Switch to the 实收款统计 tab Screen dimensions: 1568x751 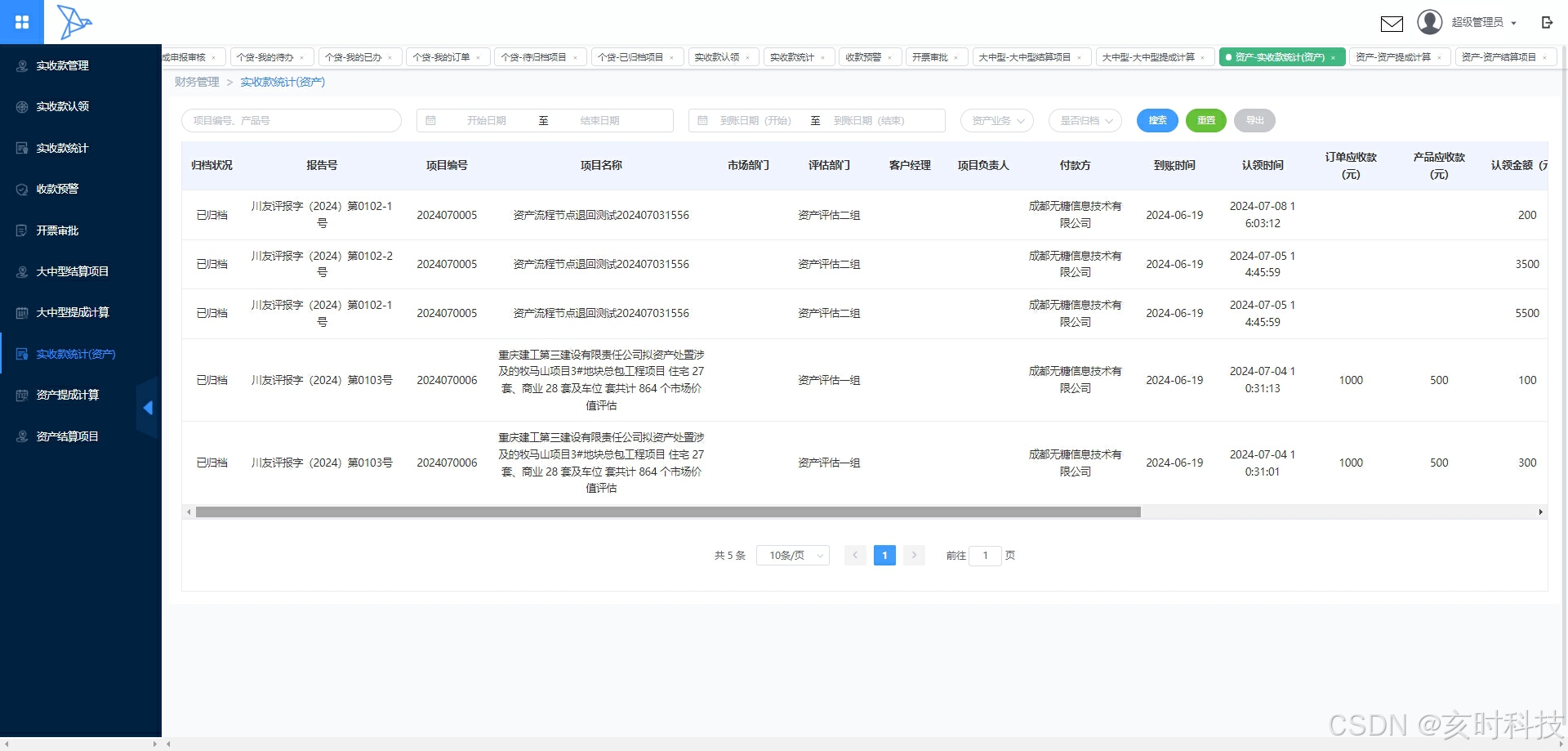click(x=794, y=57)
